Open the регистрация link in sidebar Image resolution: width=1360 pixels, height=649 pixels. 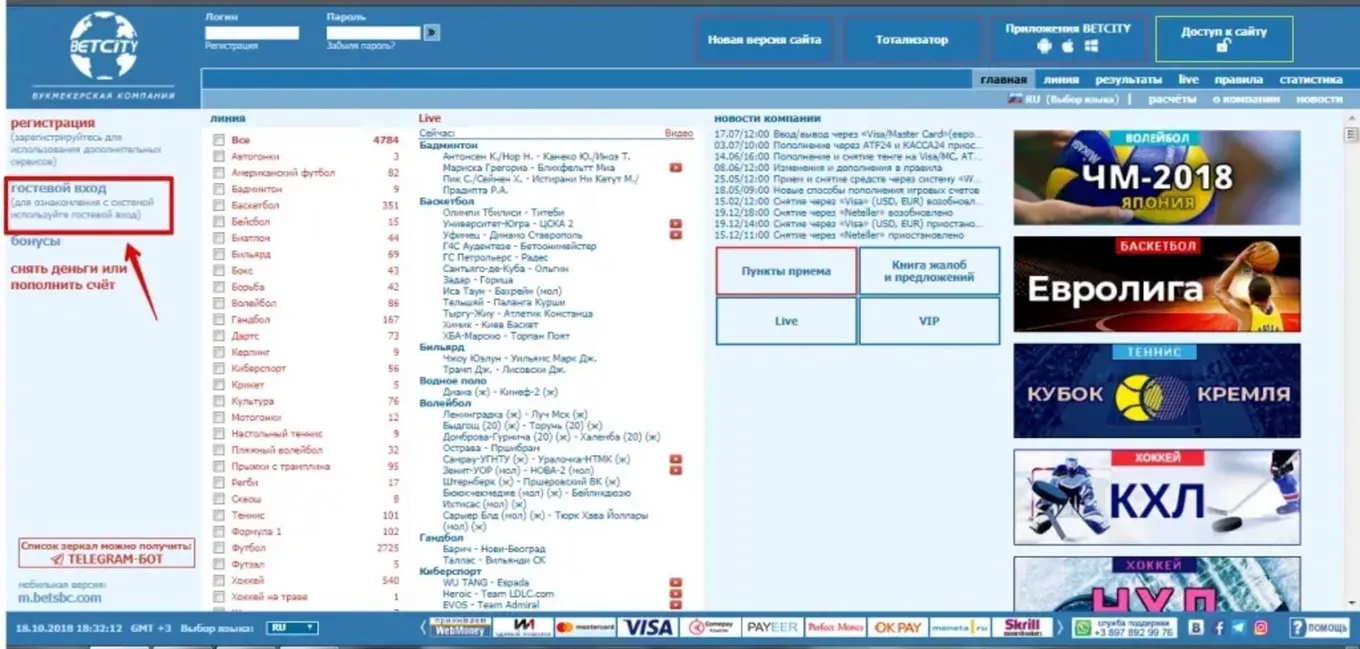point(52,123)
